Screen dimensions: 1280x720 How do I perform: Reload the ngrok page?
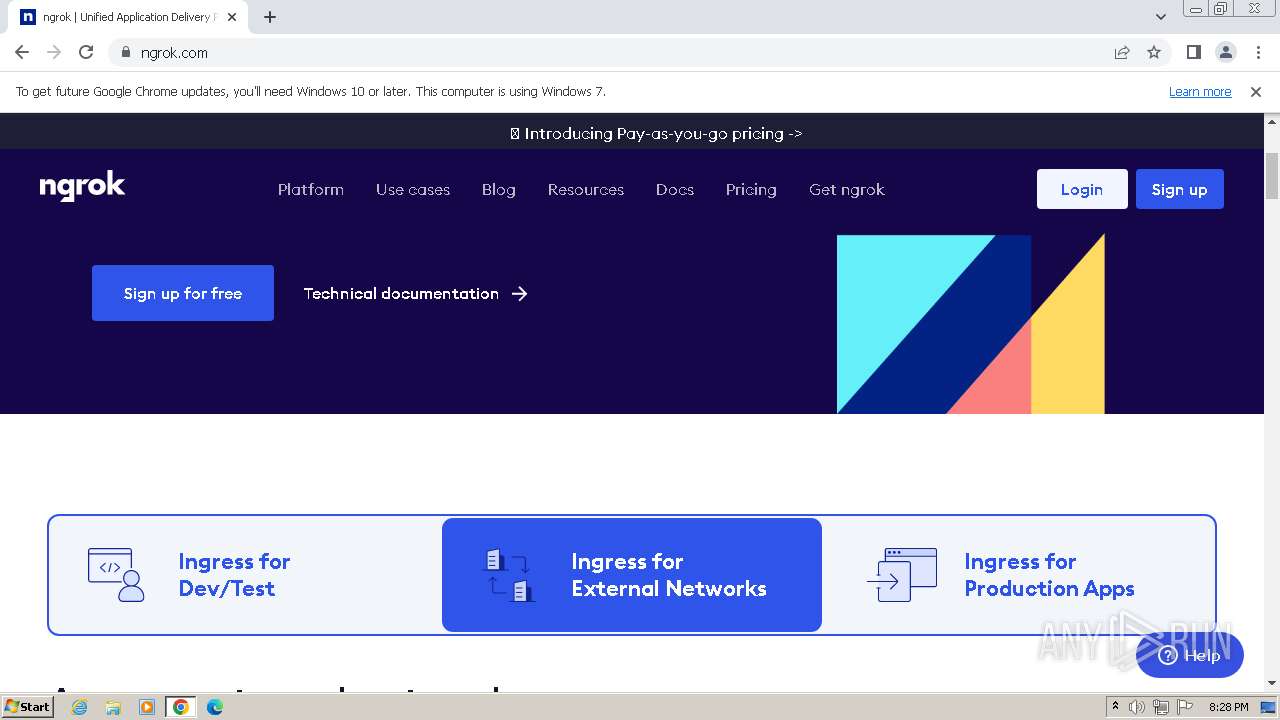point(86,52)
